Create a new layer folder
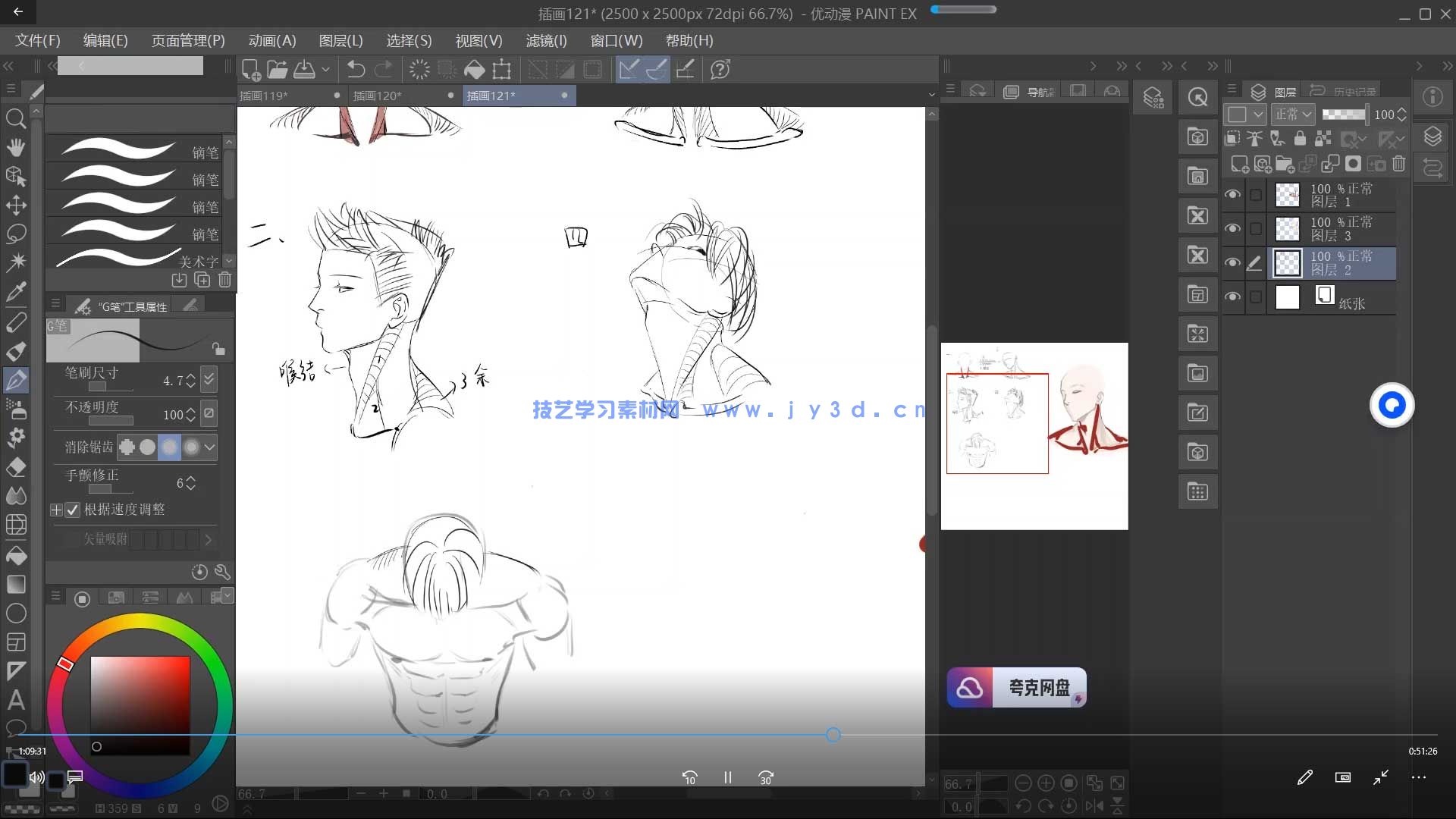This screenshot has width=1456, height=819. pyautogui.click(x=1285, y=164)
